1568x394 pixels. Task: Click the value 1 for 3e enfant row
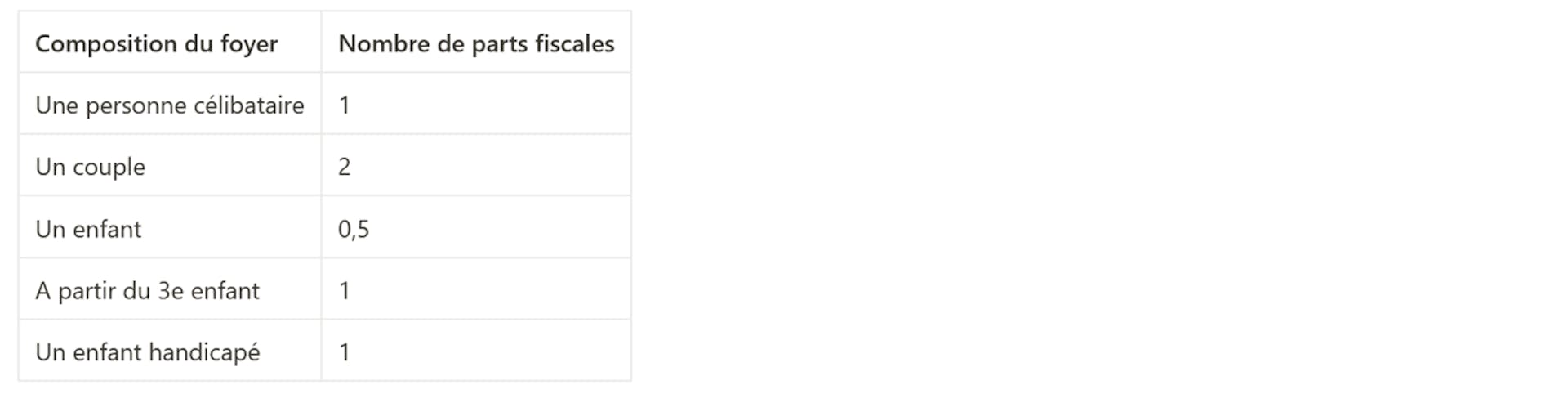345,291
